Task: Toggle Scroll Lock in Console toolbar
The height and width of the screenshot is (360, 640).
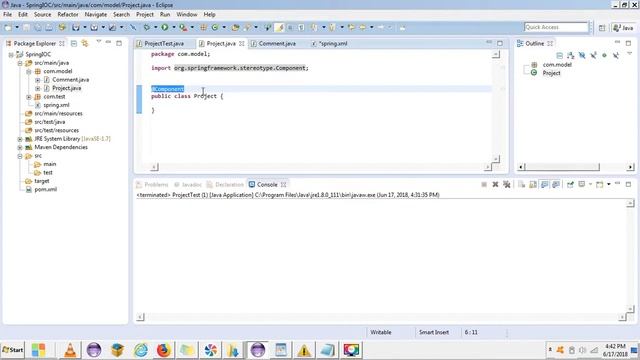Action: tap(533, 184)
